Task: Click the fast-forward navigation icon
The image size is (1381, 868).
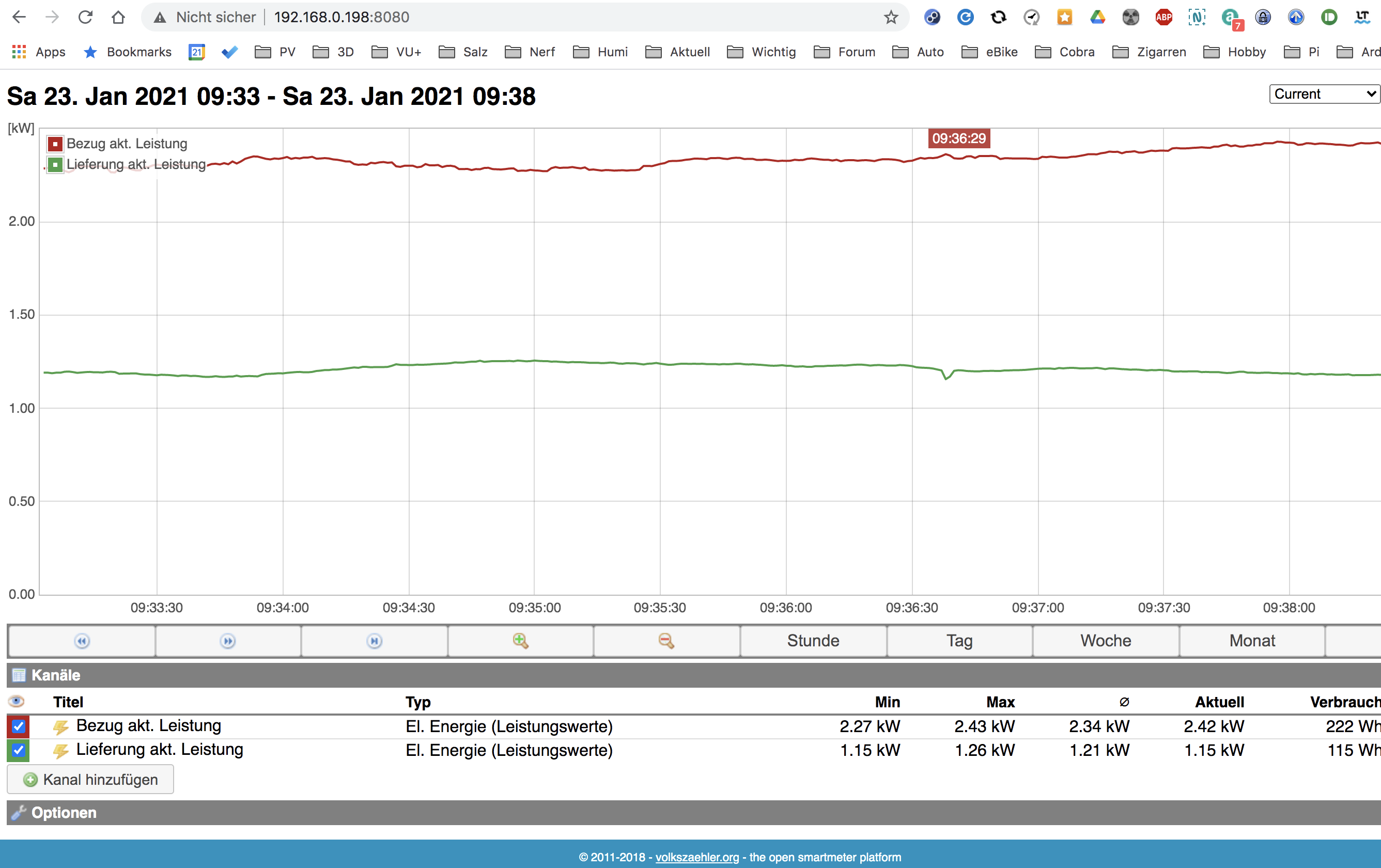Action: coord(228,641)
